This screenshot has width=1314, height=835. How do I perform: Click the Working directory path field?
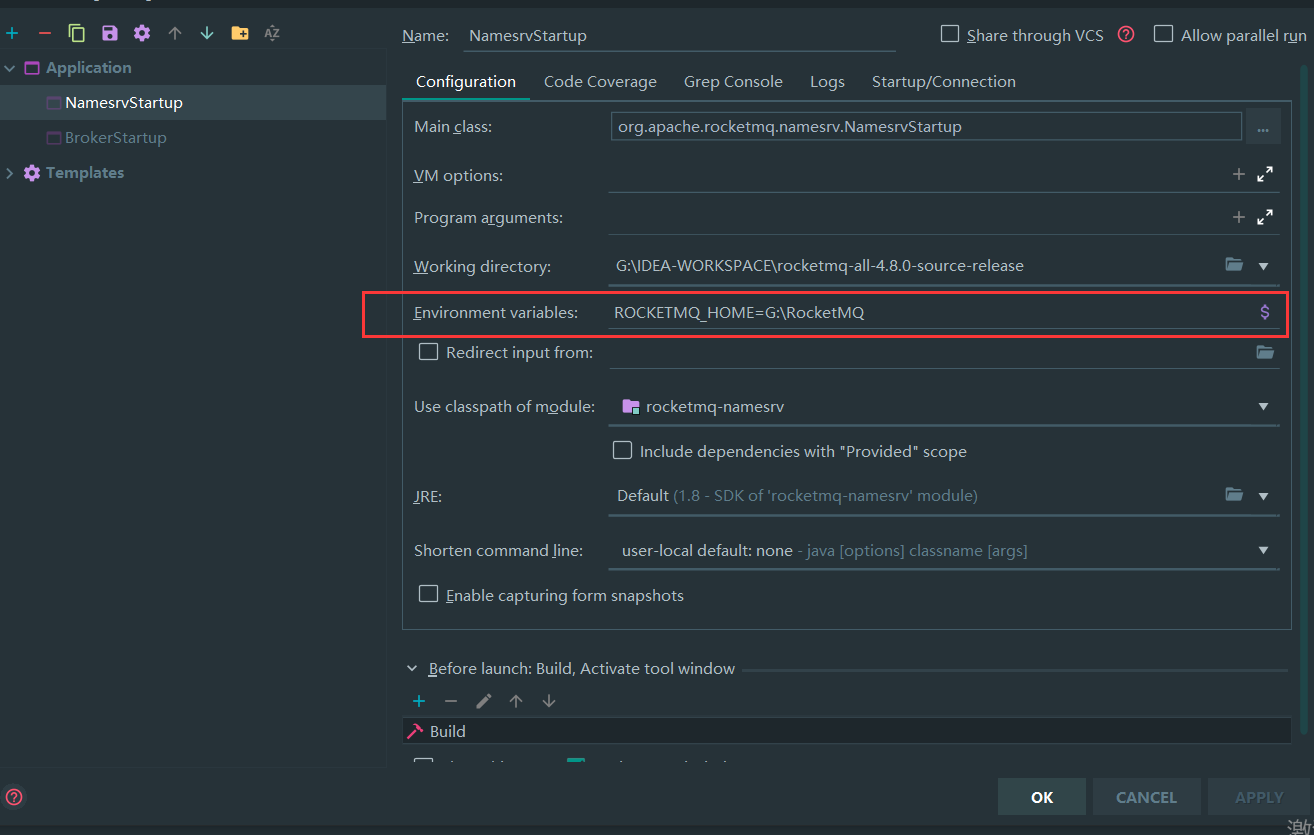914,265
